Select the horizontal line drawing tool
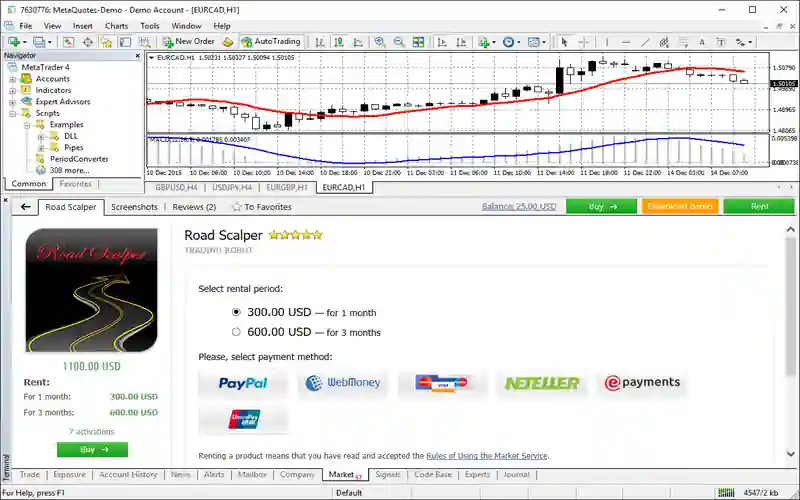The width and height of the screenshot is (800, 500). click(626, 42)
